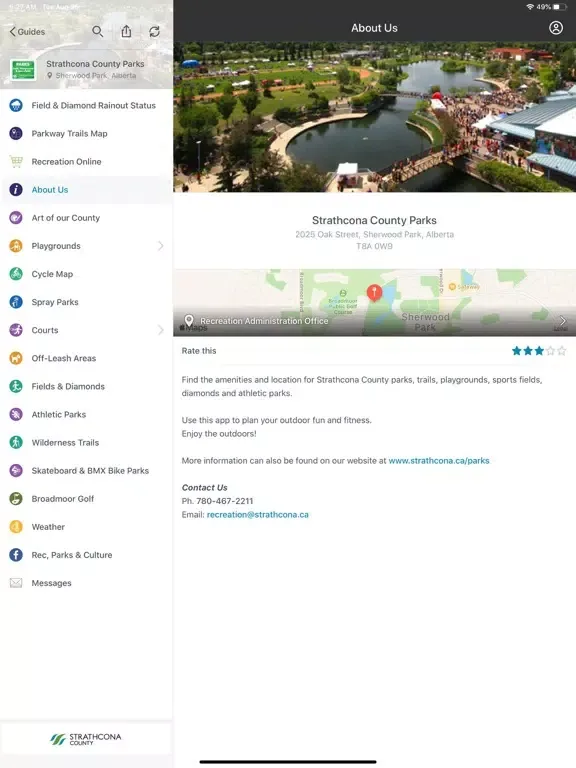Click the Spray Parks icon

tap(16, 302)
